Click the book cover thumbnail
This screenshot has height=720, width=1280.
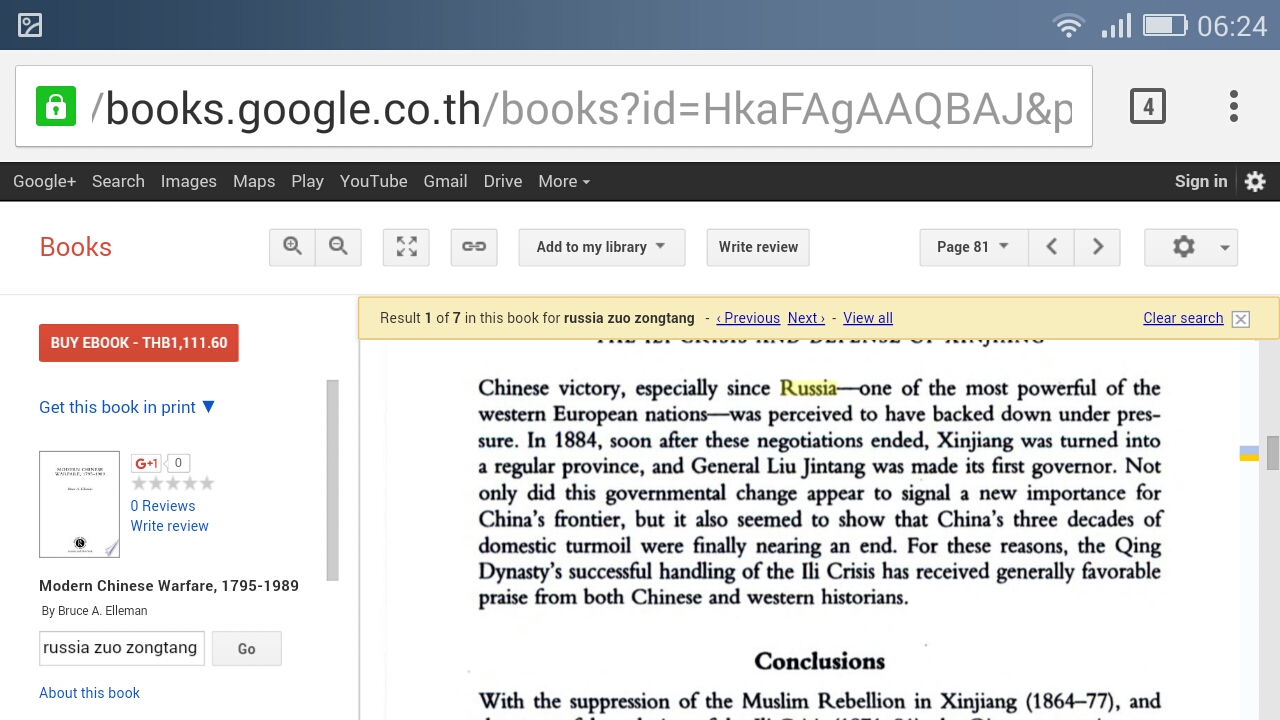coord(79,504)
